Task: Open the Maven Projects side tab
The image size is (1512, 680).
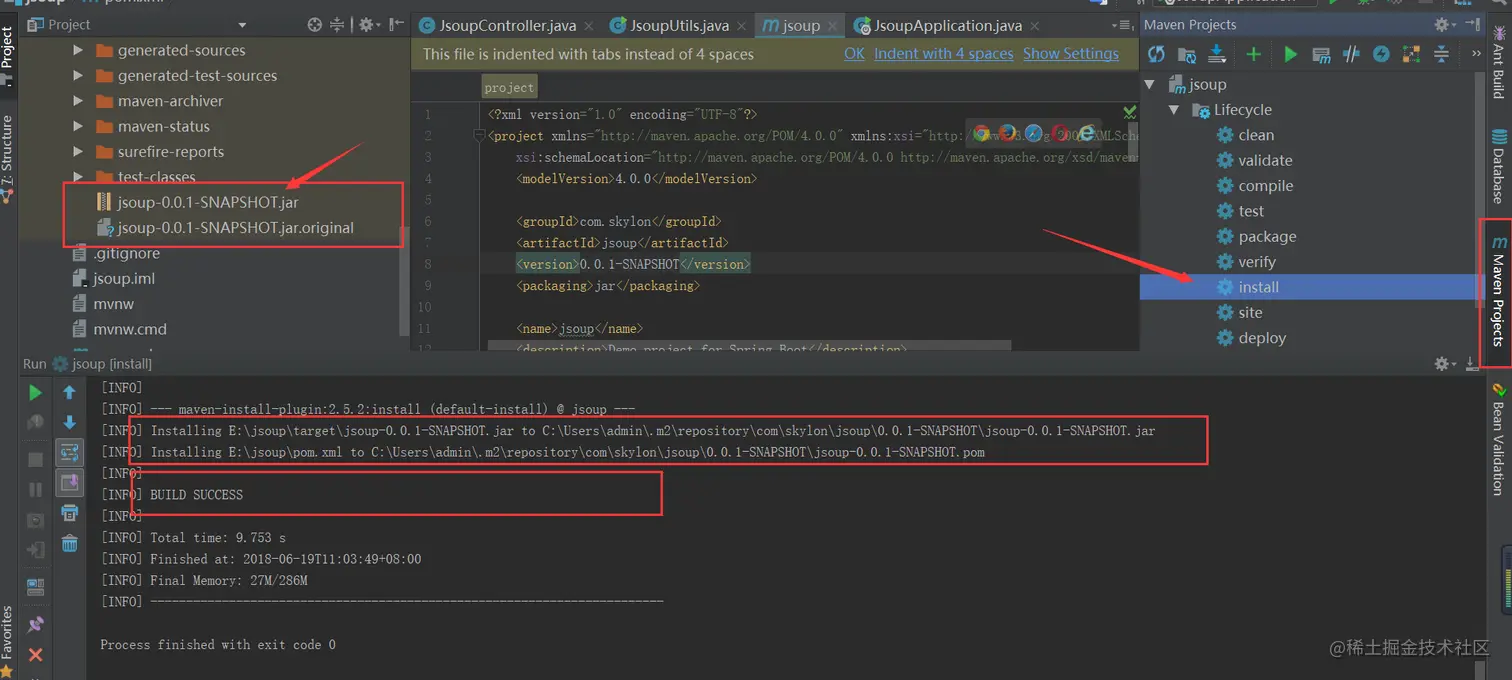Action: pyautogui.click(x=1498, y=291)
